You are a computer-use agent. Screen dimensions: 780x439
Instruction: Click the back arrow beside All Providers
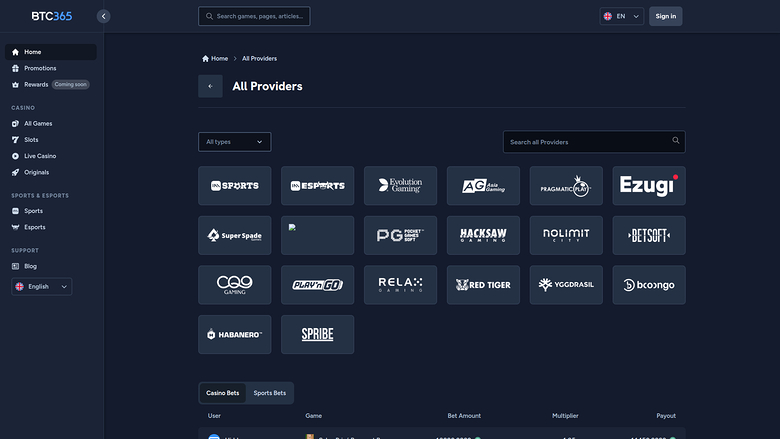pos(210,86)
